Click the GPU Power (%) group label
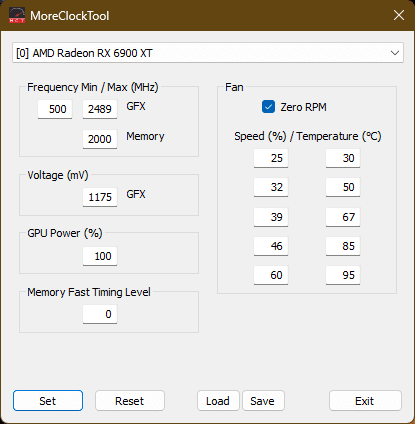The image size is (415, 424). pos(65,233)
